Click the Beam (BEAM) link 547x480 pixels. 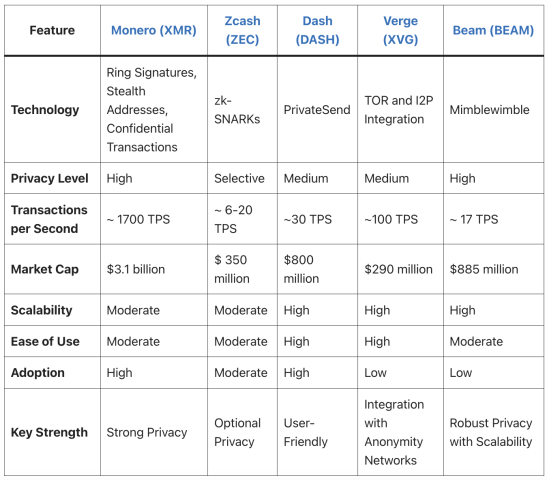pyautogui.click(x=493, y=30)
